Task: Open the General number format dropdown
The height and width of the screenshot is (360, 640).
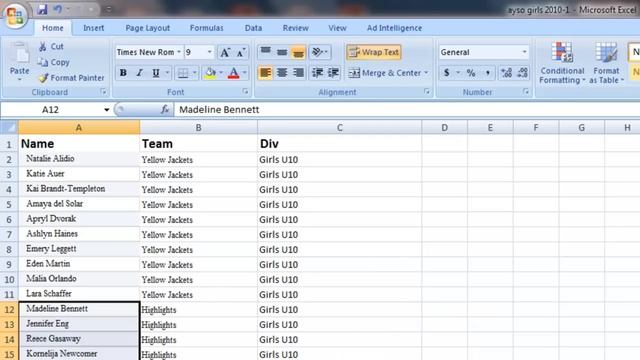Action: point(524,52)
